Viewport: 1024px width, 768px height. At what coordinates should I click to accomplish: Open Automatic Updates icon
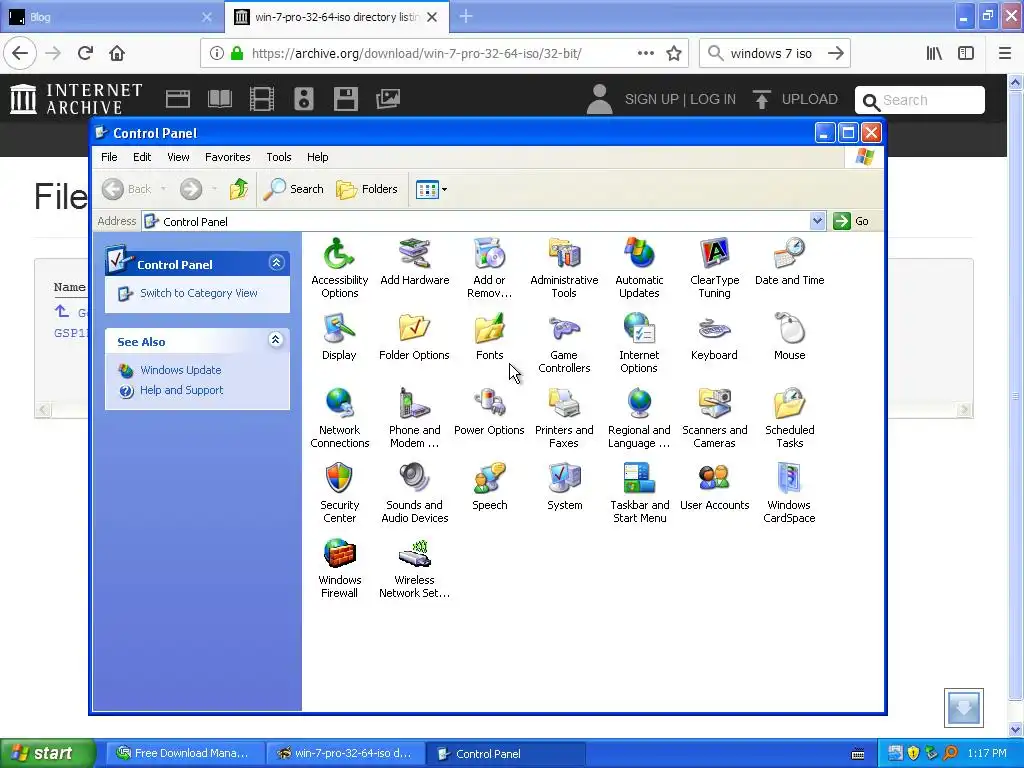tap(639, 268)
